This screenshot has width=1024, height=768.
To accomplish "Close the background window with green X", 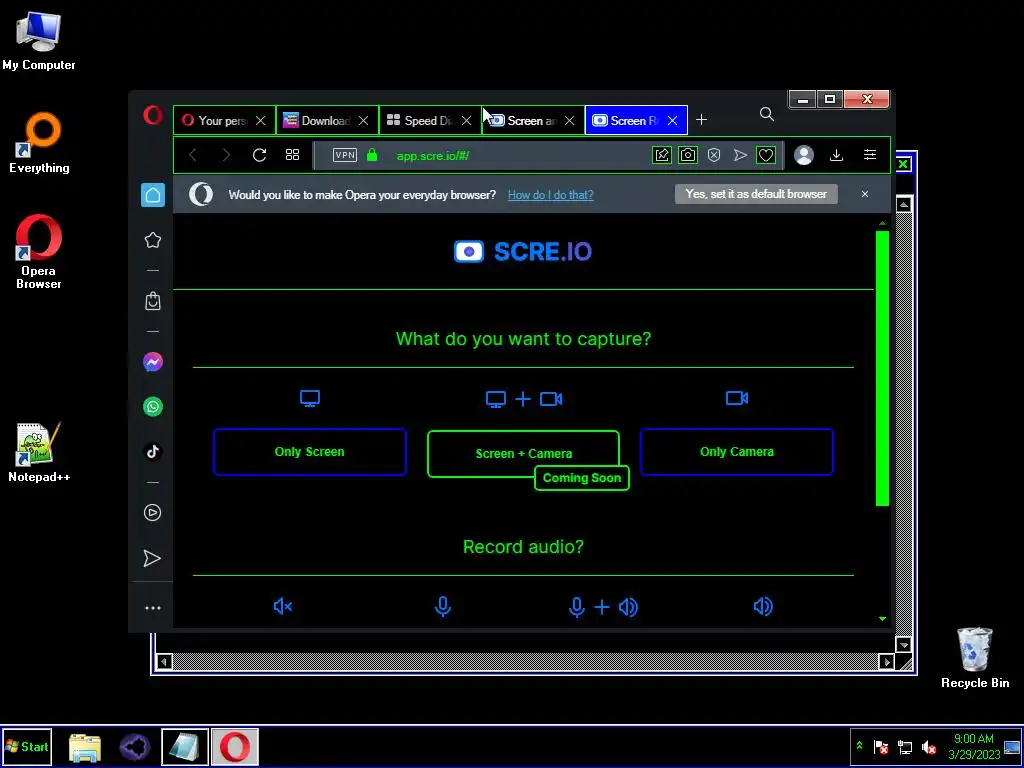I will click(903, 164).
